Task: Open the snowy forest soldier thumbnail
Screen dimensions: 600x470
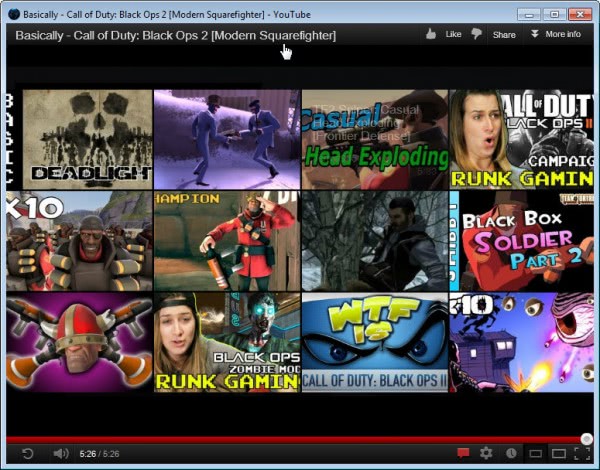Action: click(x=375, y=241)
